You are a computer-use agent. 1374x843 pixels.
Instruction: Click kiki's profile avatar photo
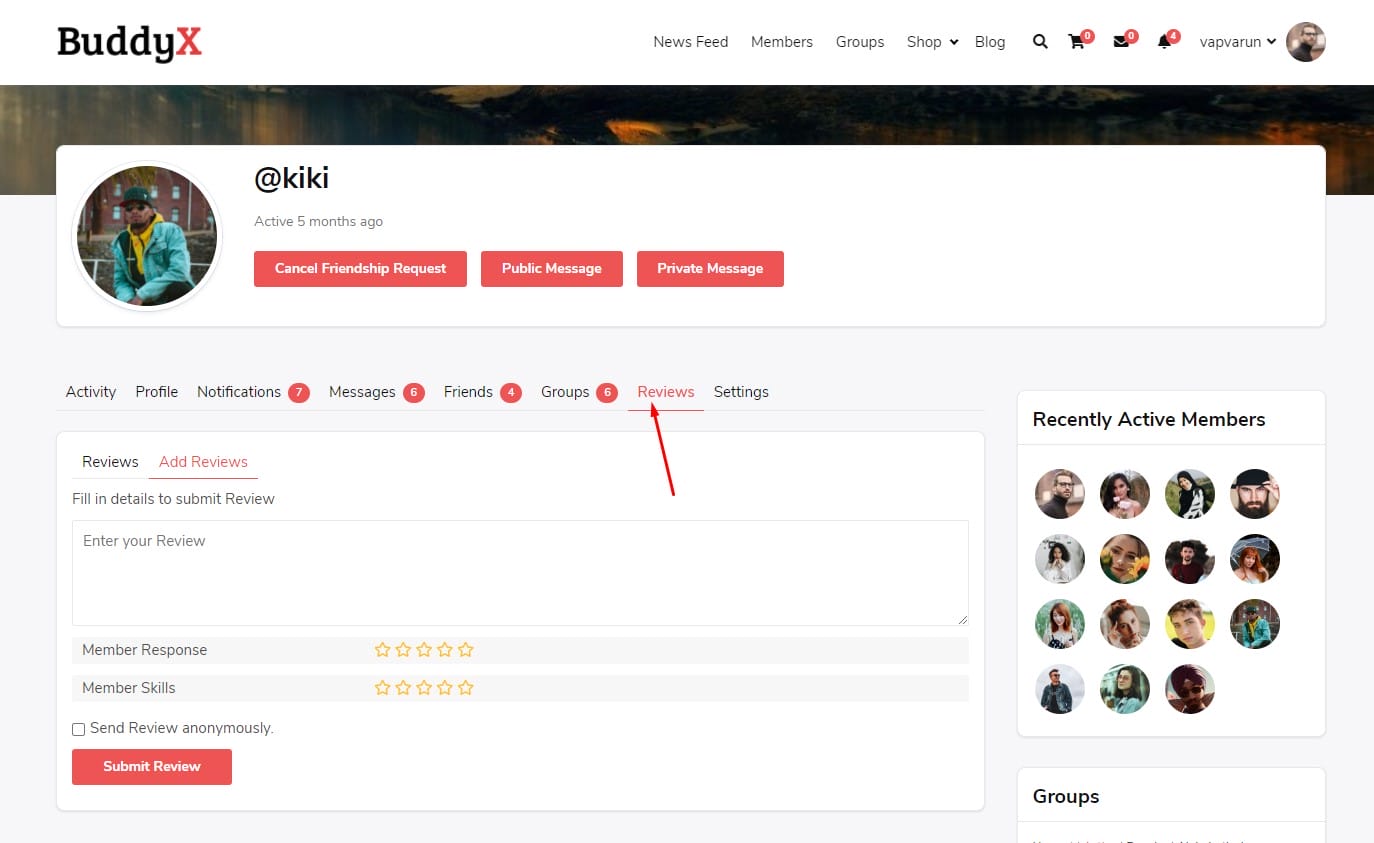click(x=147, y=237)
